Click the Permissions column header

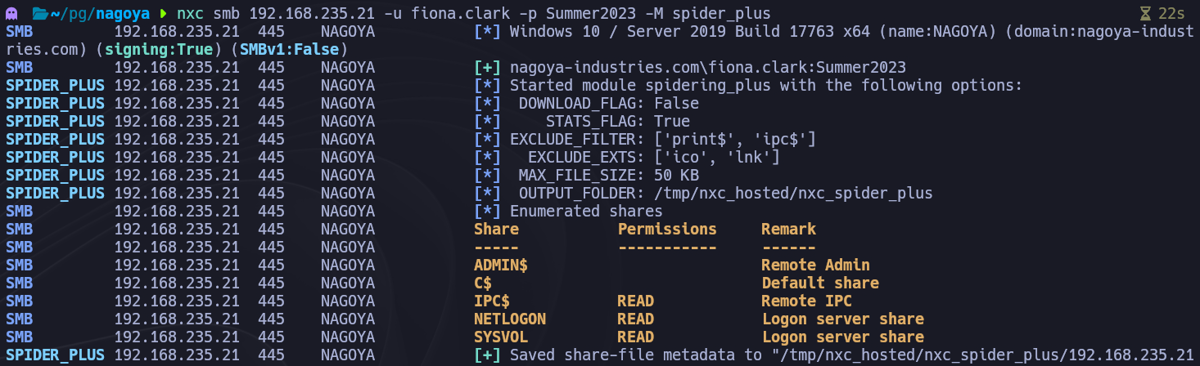667,230
